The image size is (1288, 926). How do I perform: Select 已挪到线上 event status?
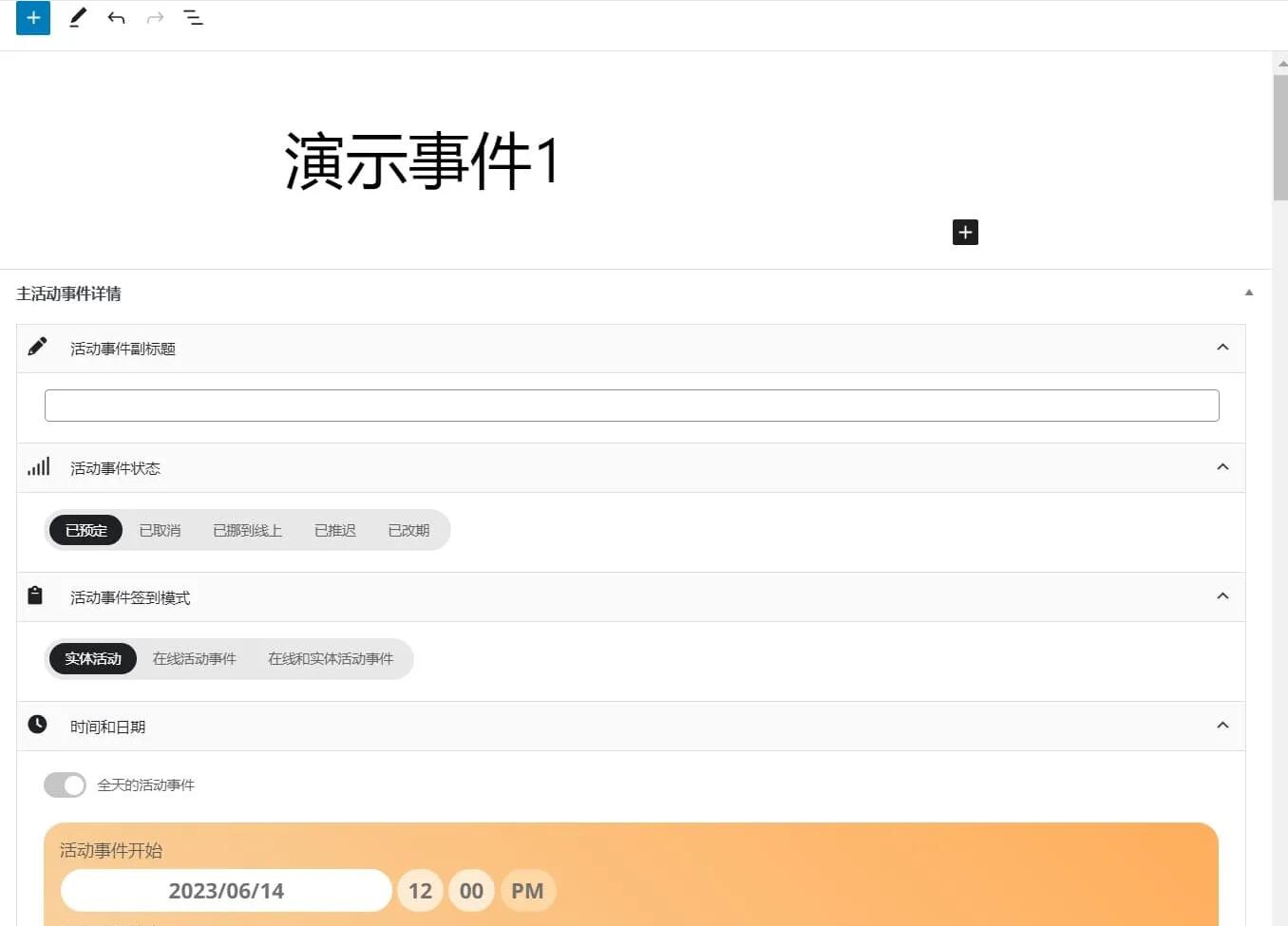pos(247,530)
